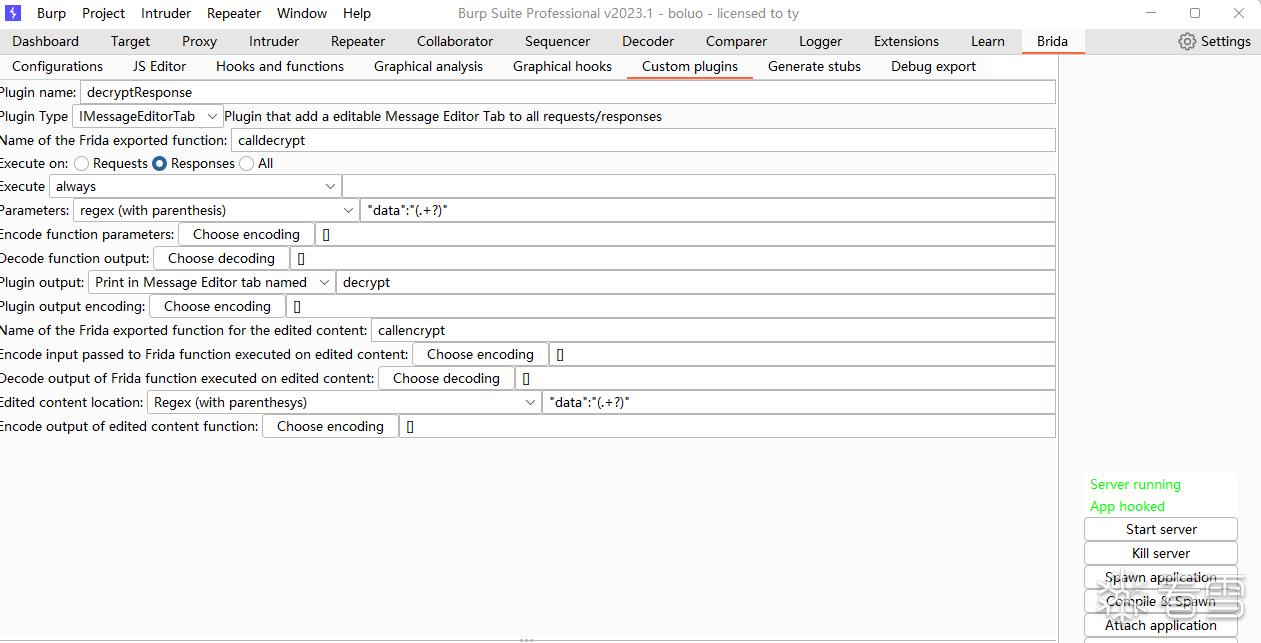Open the Repeater menu in menu bar
This screenshot has height=643, width=1261.
click(234, 13)
